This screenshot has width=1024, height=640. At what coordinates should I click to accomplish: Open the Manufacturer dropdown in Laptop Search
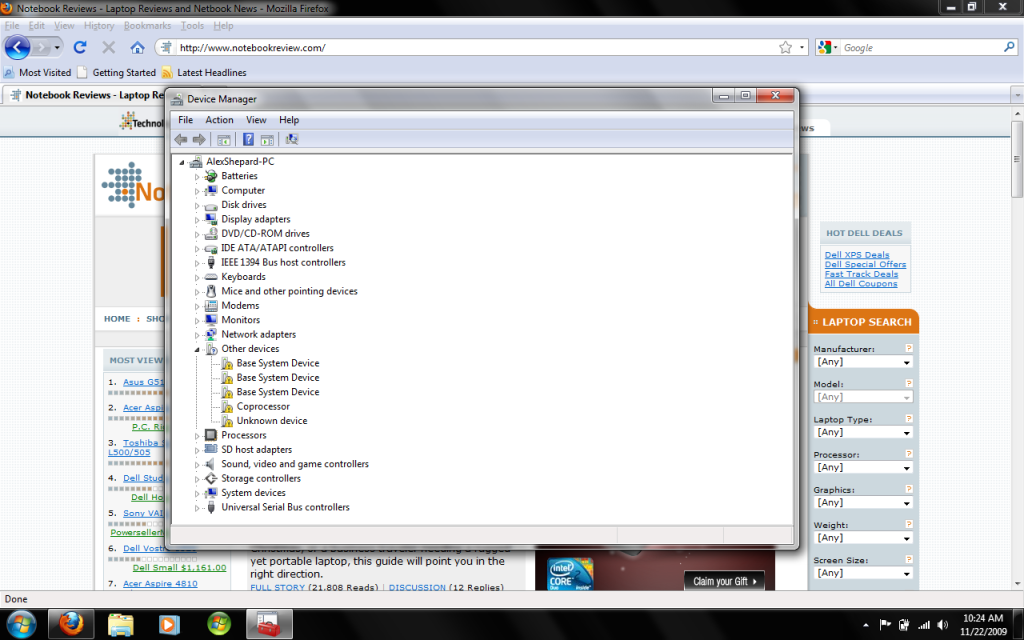(x=863, y=362)
